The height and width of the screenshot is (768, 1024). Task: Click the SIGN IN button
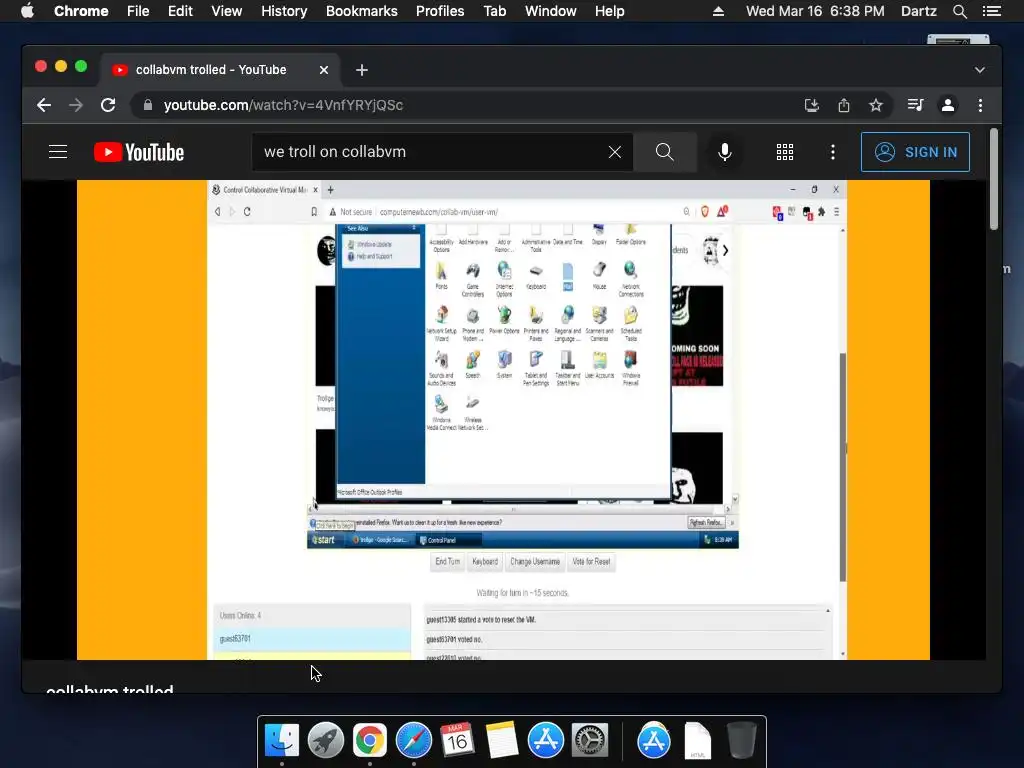pos(915,152)
